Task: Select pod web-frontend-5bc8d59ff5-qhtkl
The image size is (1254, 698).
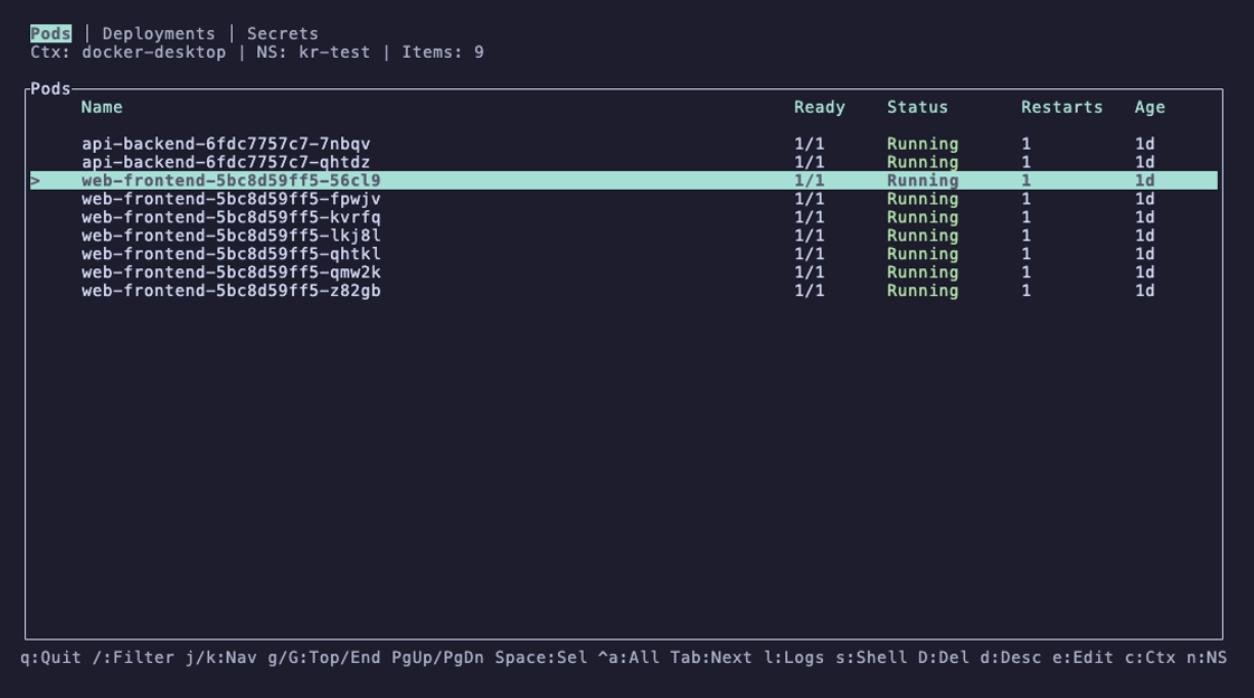Action: (x=230, y=254)
